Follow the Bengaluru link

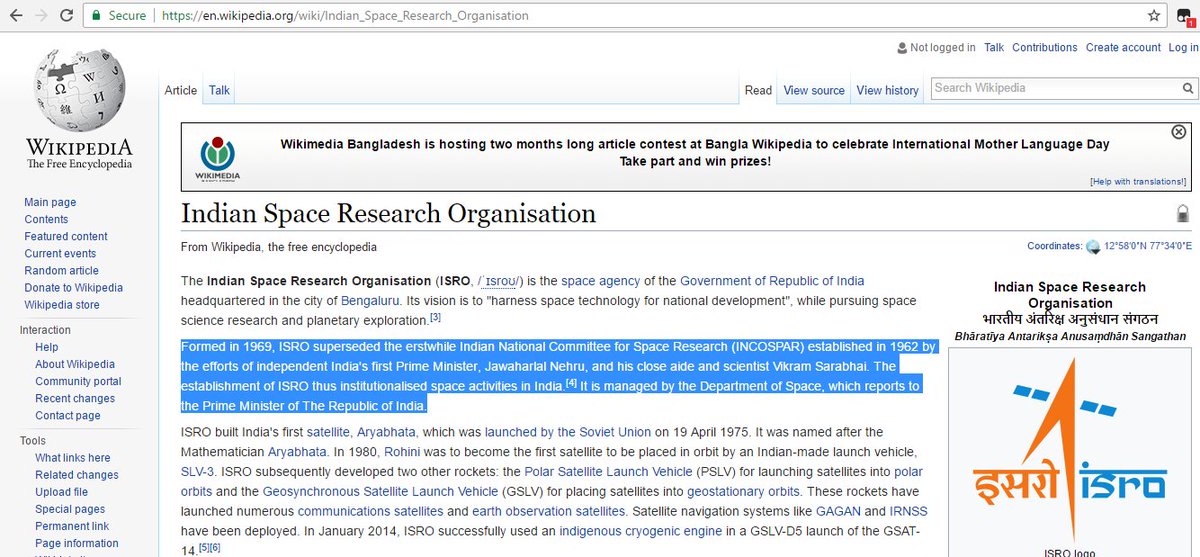point(370,300)
